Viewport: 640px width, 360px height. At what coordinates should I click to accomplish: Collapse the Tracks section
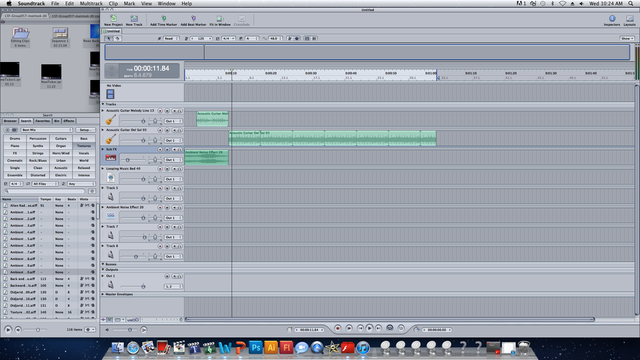coord(103,104)
